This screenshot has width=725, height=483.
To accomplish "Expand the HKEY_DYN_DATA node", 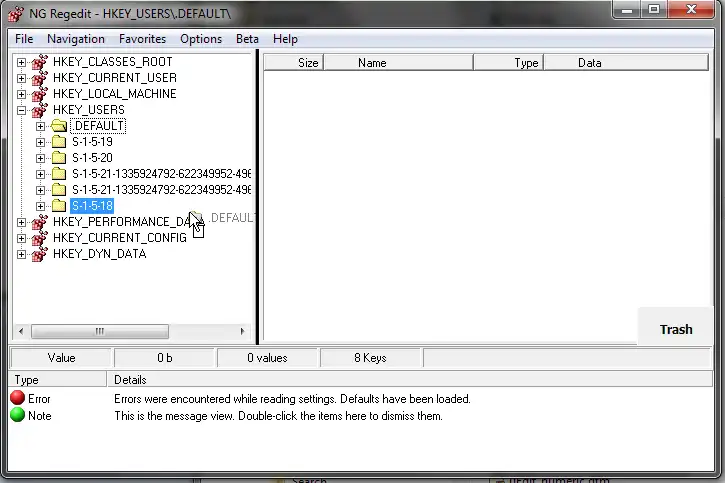I will coord(21,254).
